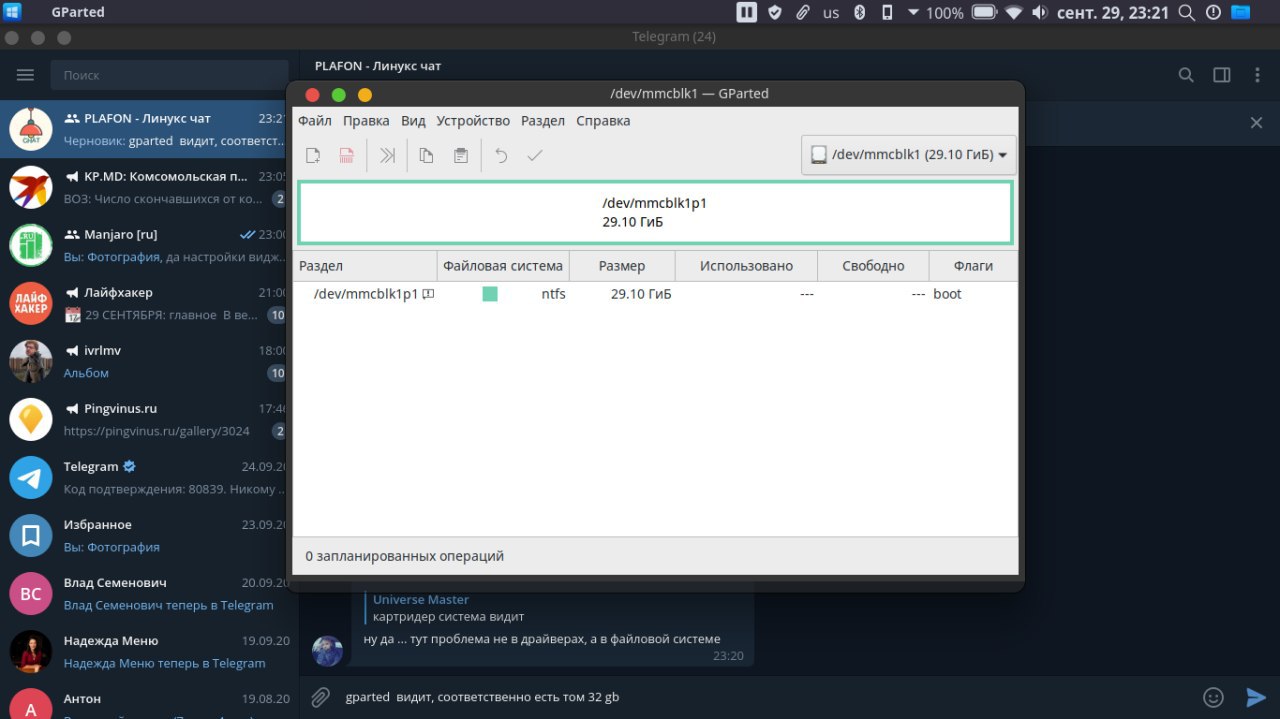Open ivrlmv channel chat
The height and width of the screenshot is (719, 1280).
[x=144, y=361]
